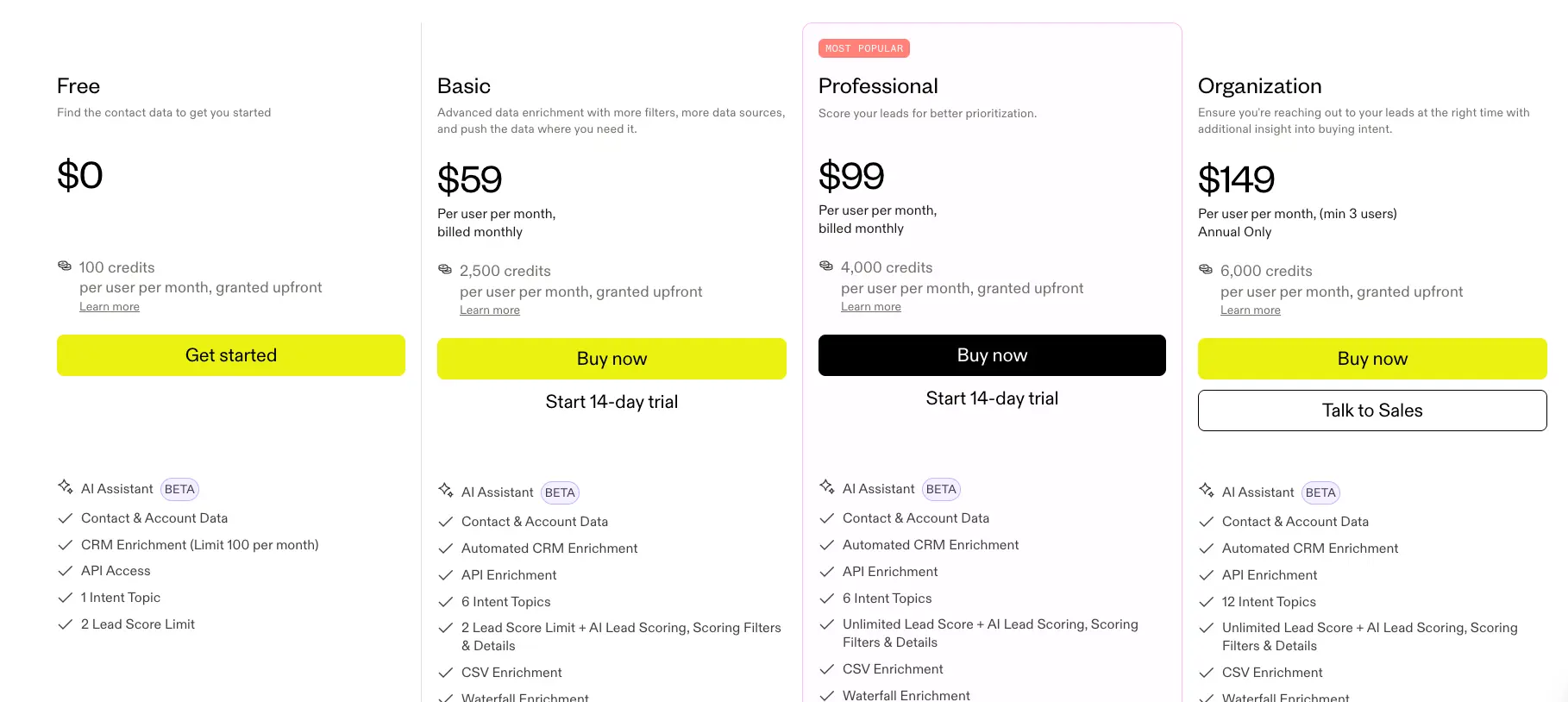The image size is (1568, 702).
Task: Open Learn more under 2,500 credits
Action: [490, 310]
